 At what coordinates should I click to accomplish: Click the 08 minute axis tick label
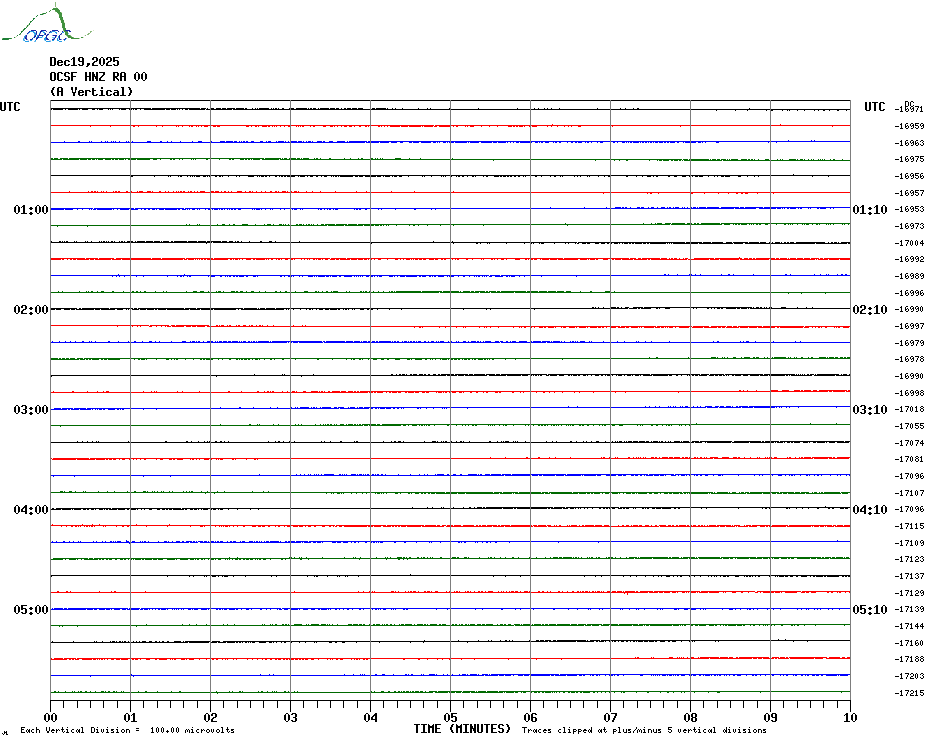click(691, 718)
